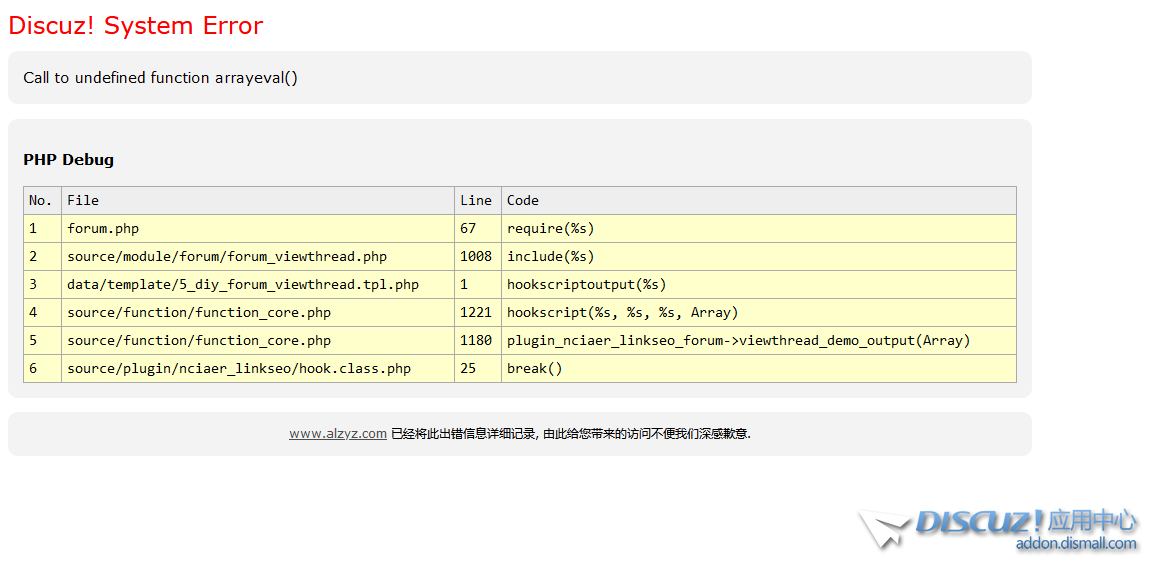Click the viewthread_demo_output(Array) code cell
The width and height of the screenshot is (1155, 569).
[738, 341]
